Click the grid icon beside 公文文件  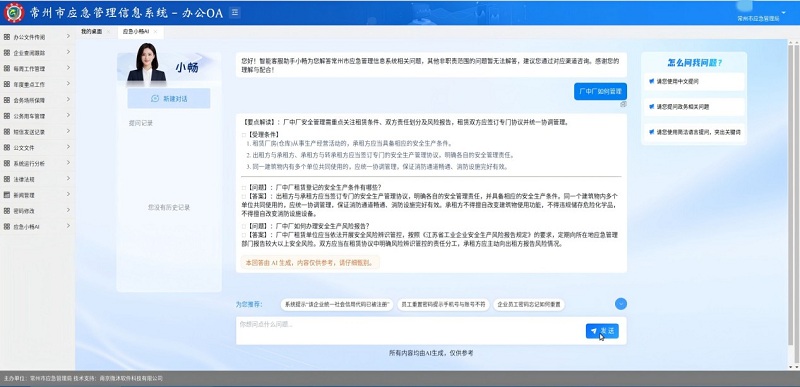tap(7, 147)
